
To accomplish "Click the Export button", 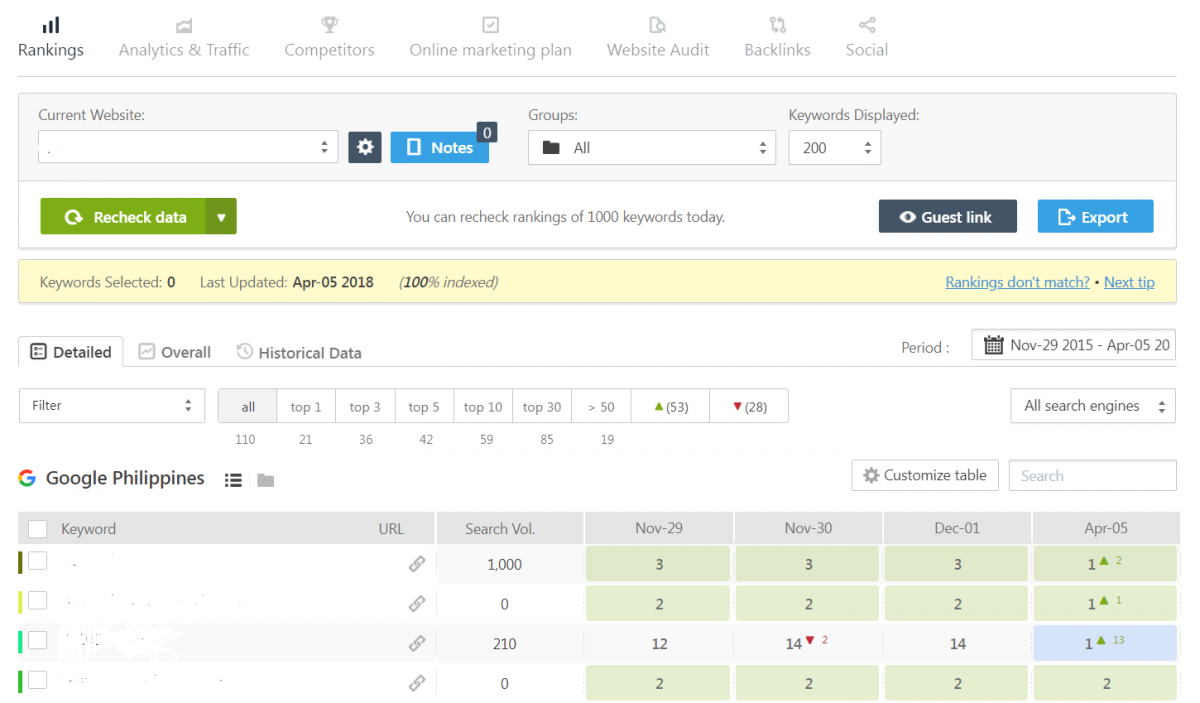I will (x=1094, y=217).
